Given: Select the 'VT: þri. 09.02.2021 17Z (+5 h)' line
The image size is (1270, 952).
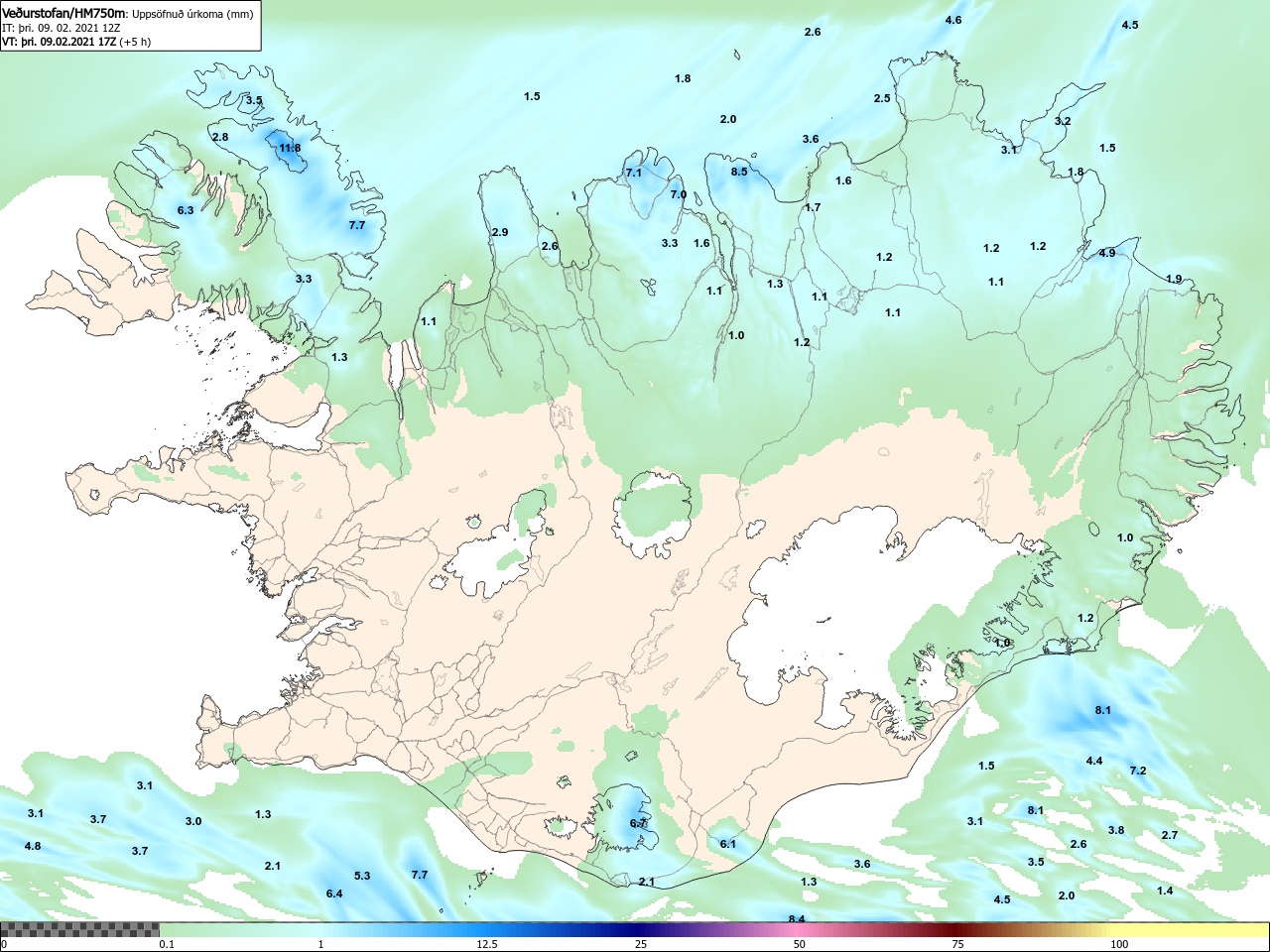Looking at the screenshot, I should pos(76,42).
